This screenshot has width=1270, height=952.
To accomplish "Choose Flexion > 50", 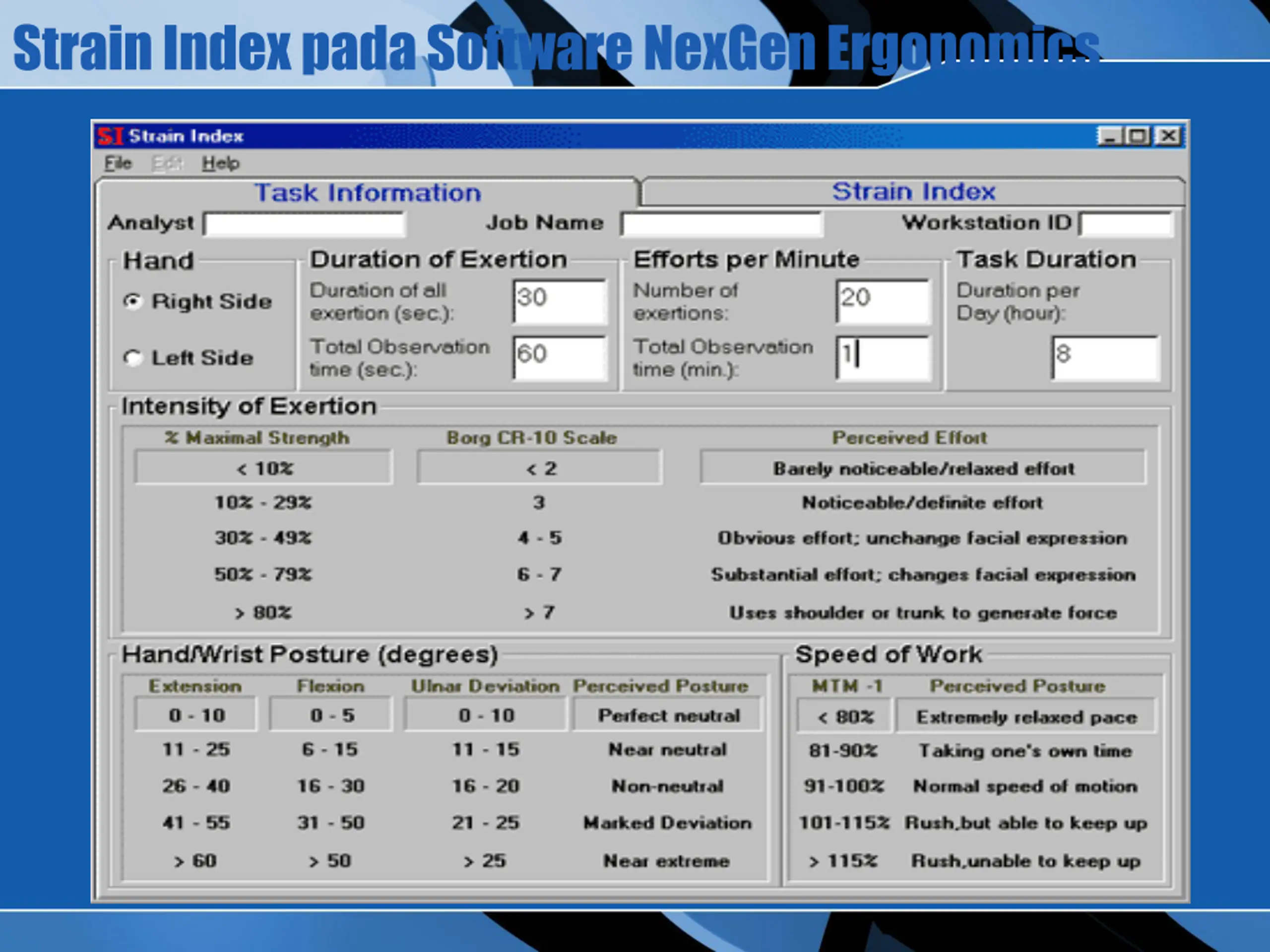I will click(x=329, y=860).
